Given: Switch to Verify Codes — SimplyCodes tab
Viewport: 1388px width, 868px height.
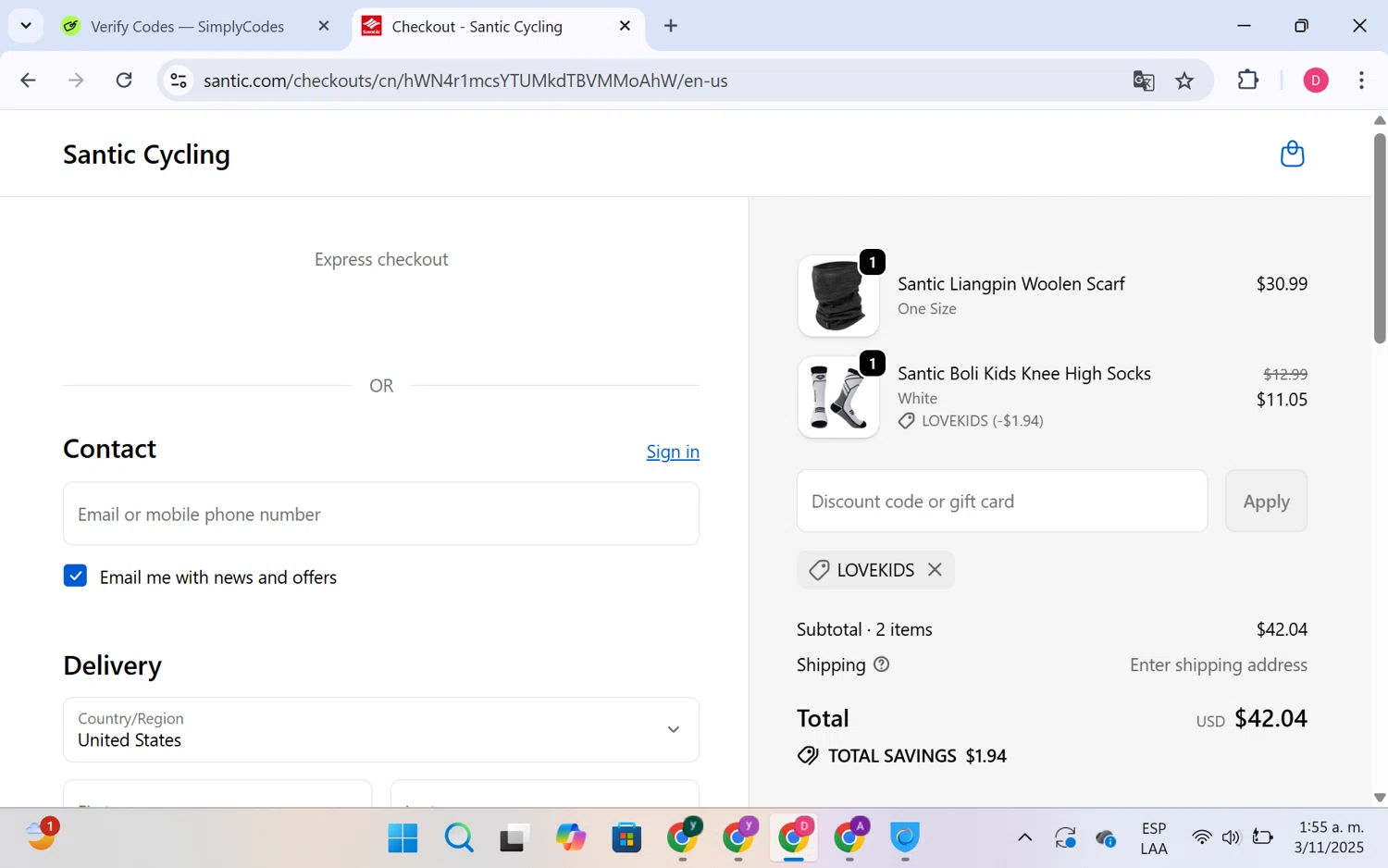Looking at the screenshot, I should pyautogui.click(x=187, y=26).
